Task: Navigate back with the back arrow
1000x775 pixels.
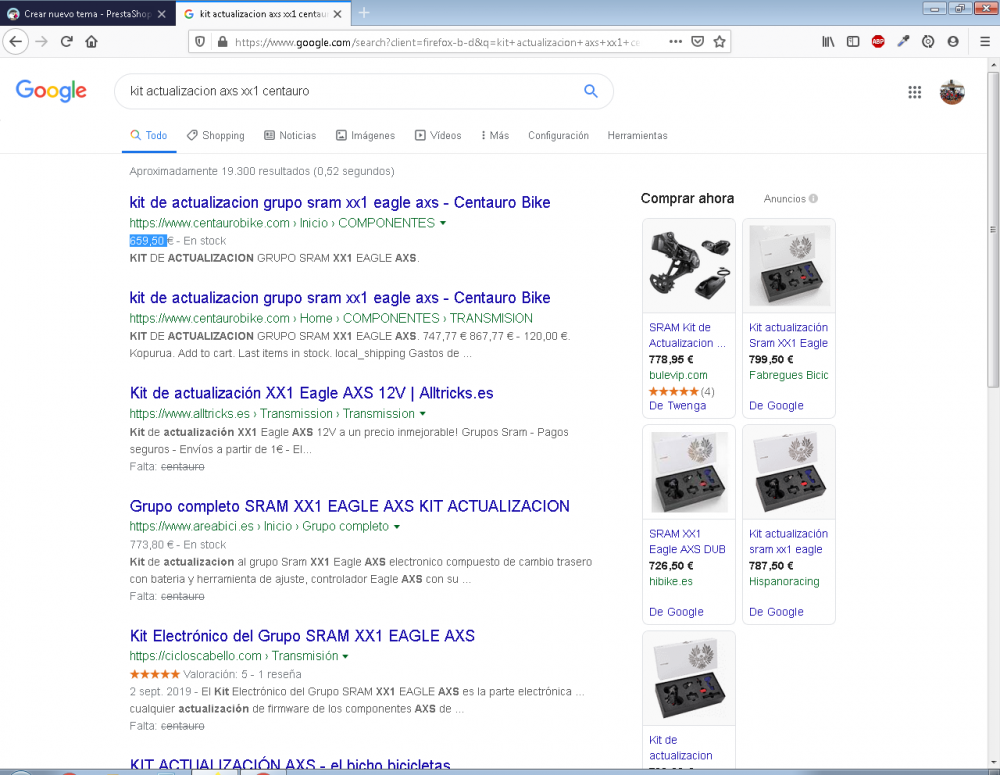Action: pyautogui.click(x=14, y=41)
